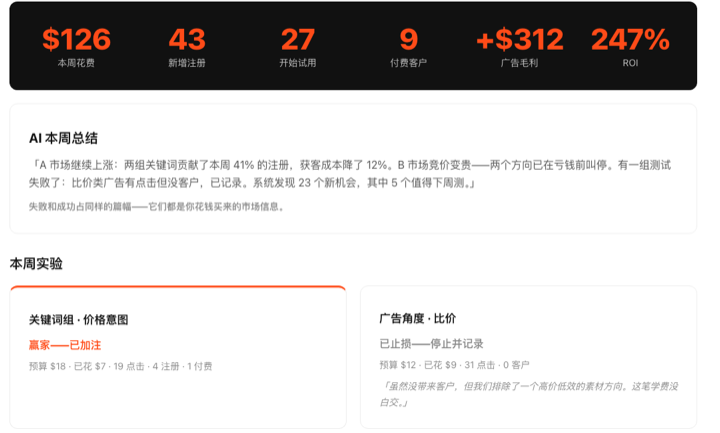This screenshot has height=433, width=720.
Task: Click the AI 本周总结 heading
Action: click(x=63, y=138)
